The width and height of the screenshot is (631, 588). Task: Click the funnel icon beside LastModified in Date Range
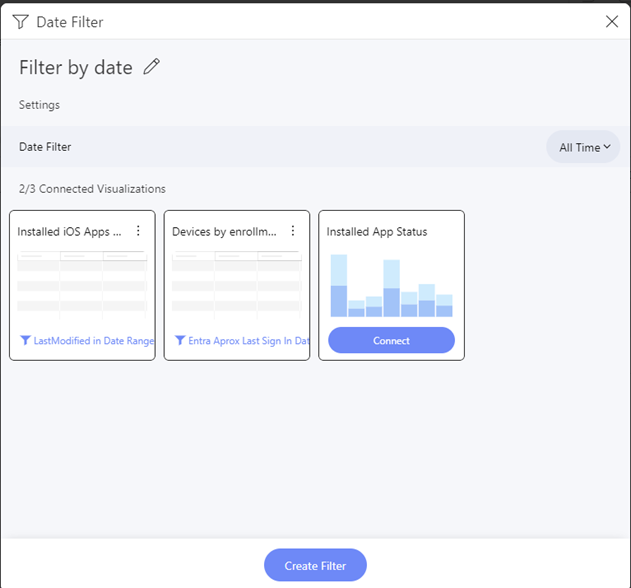point(25,340)
